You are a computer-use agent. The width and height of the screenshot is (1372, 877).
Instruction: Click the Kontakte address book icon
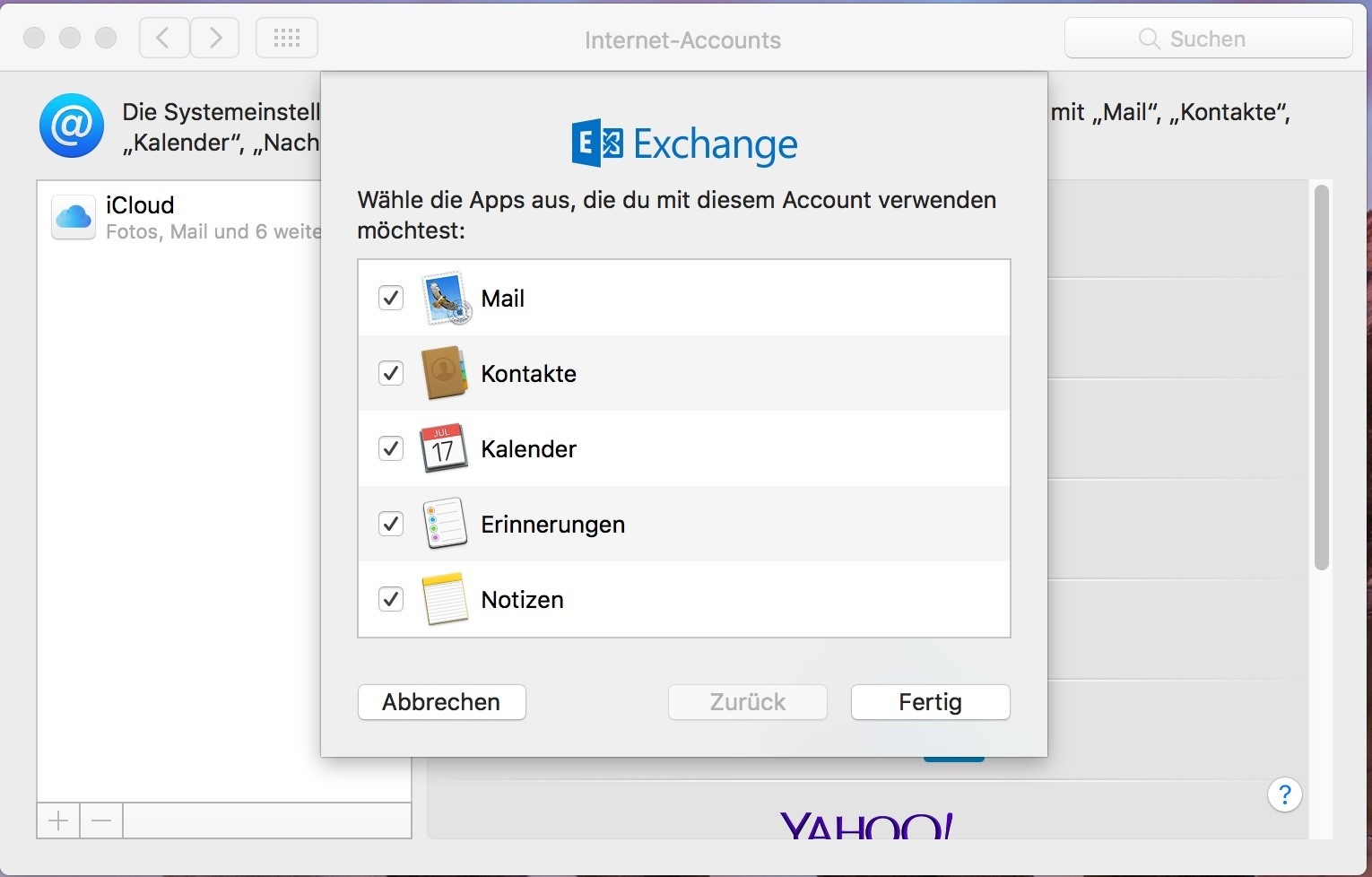click(445, 373)
